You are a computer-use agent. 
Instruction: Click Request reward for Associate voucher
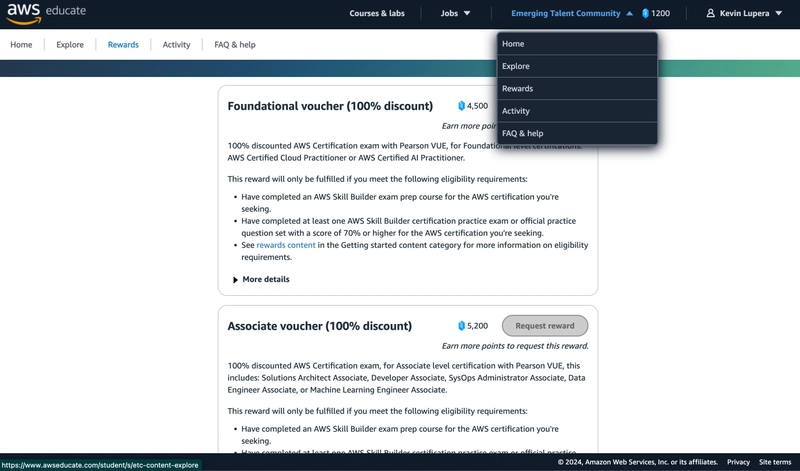click(x=545, y=326)
